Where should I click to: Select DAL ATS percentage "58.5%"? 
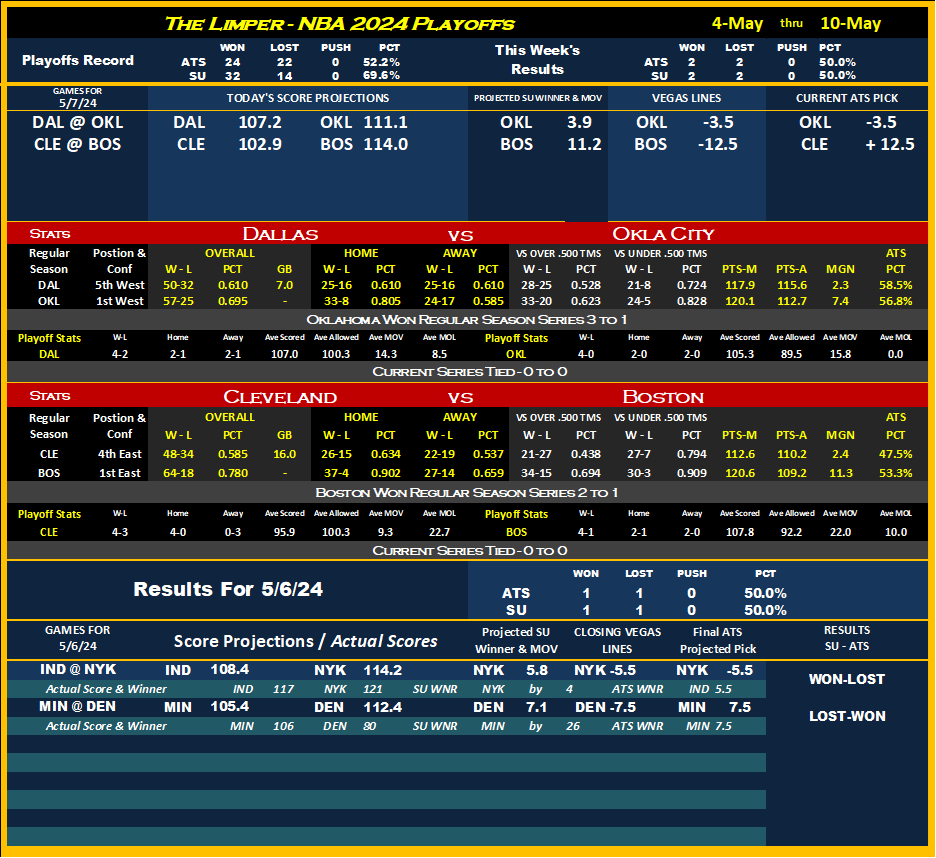895,285
